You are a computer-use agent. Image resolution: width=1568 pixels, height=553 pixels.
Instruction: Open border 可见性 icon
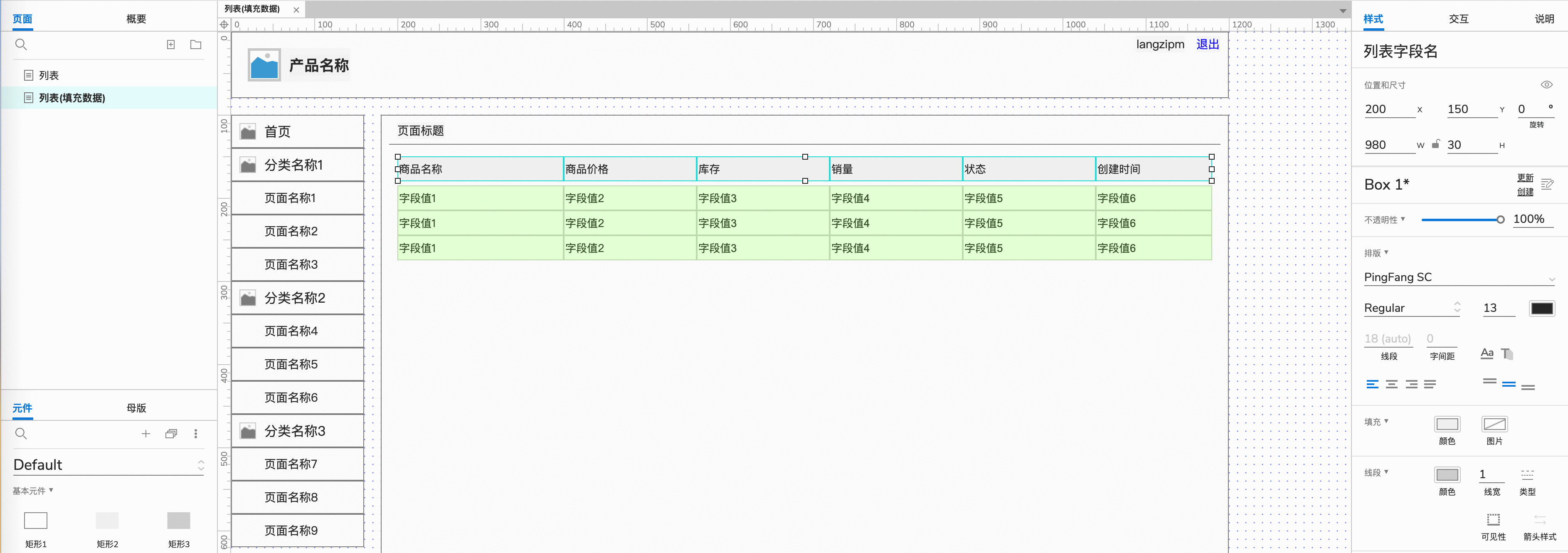(x=1494, y=519)
